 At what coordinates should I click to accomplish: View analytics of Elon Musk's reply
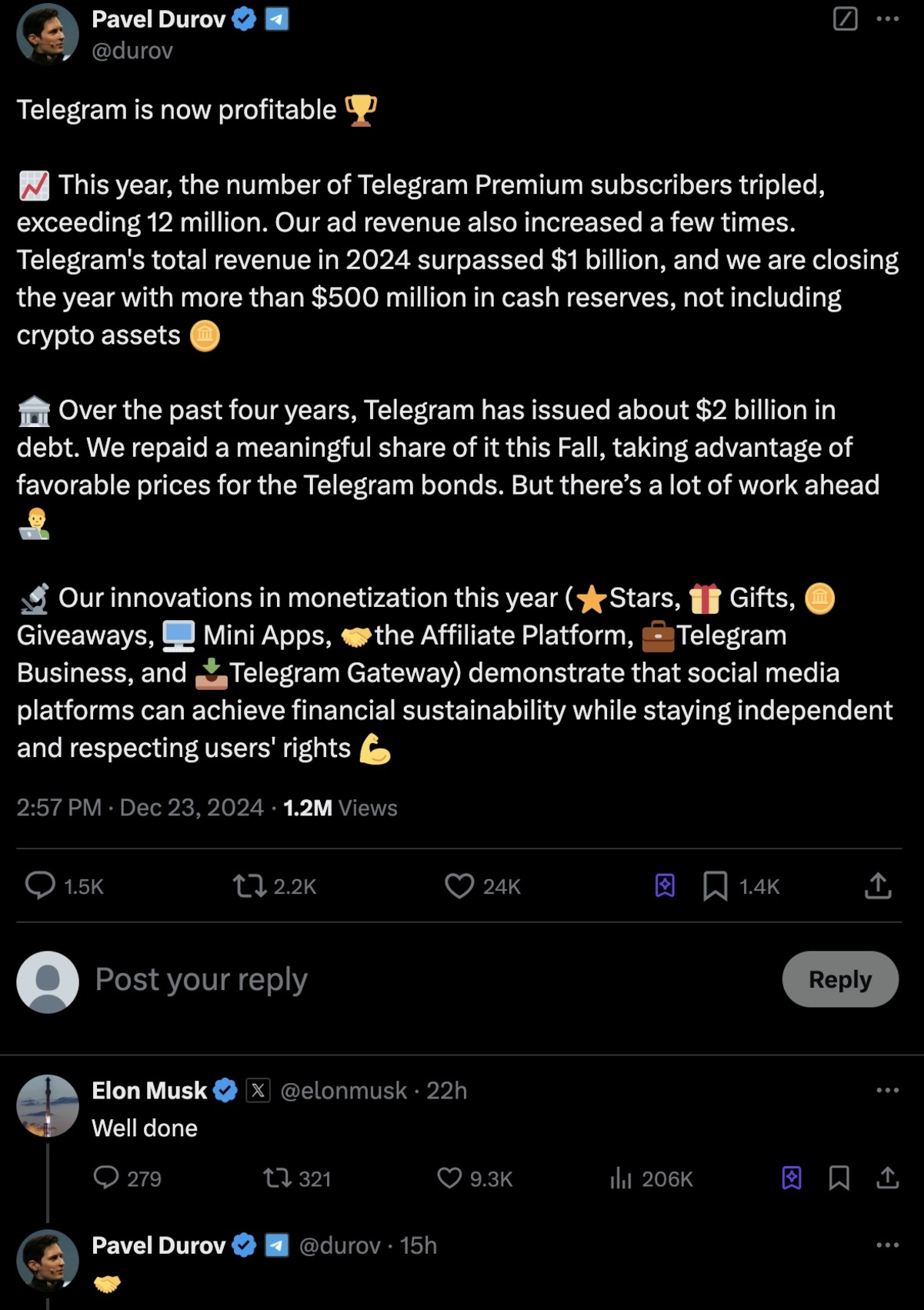click(x=621, y=1178)
